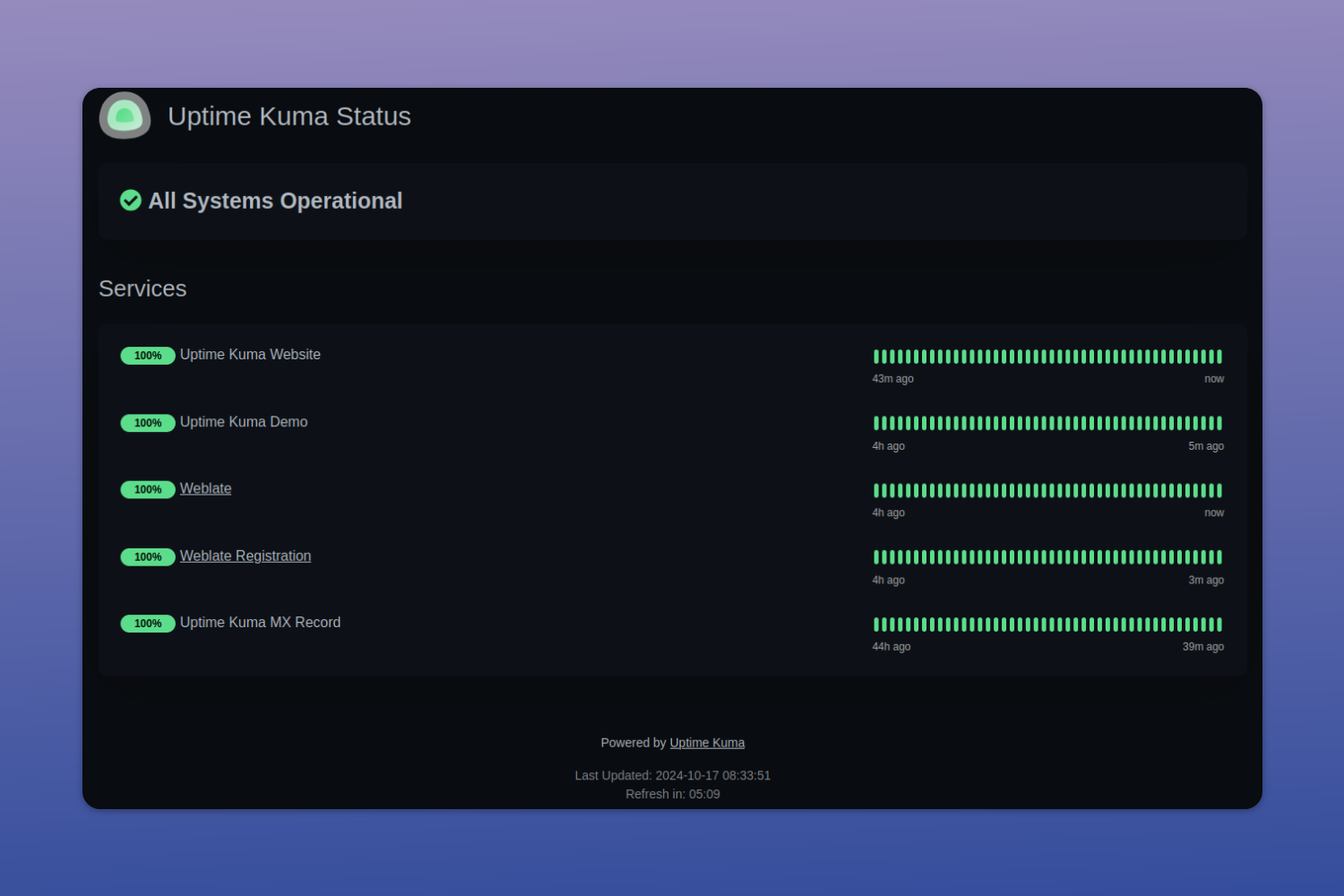Click the '44h ago' label
1344x896 pixels.
click(892, 647)
